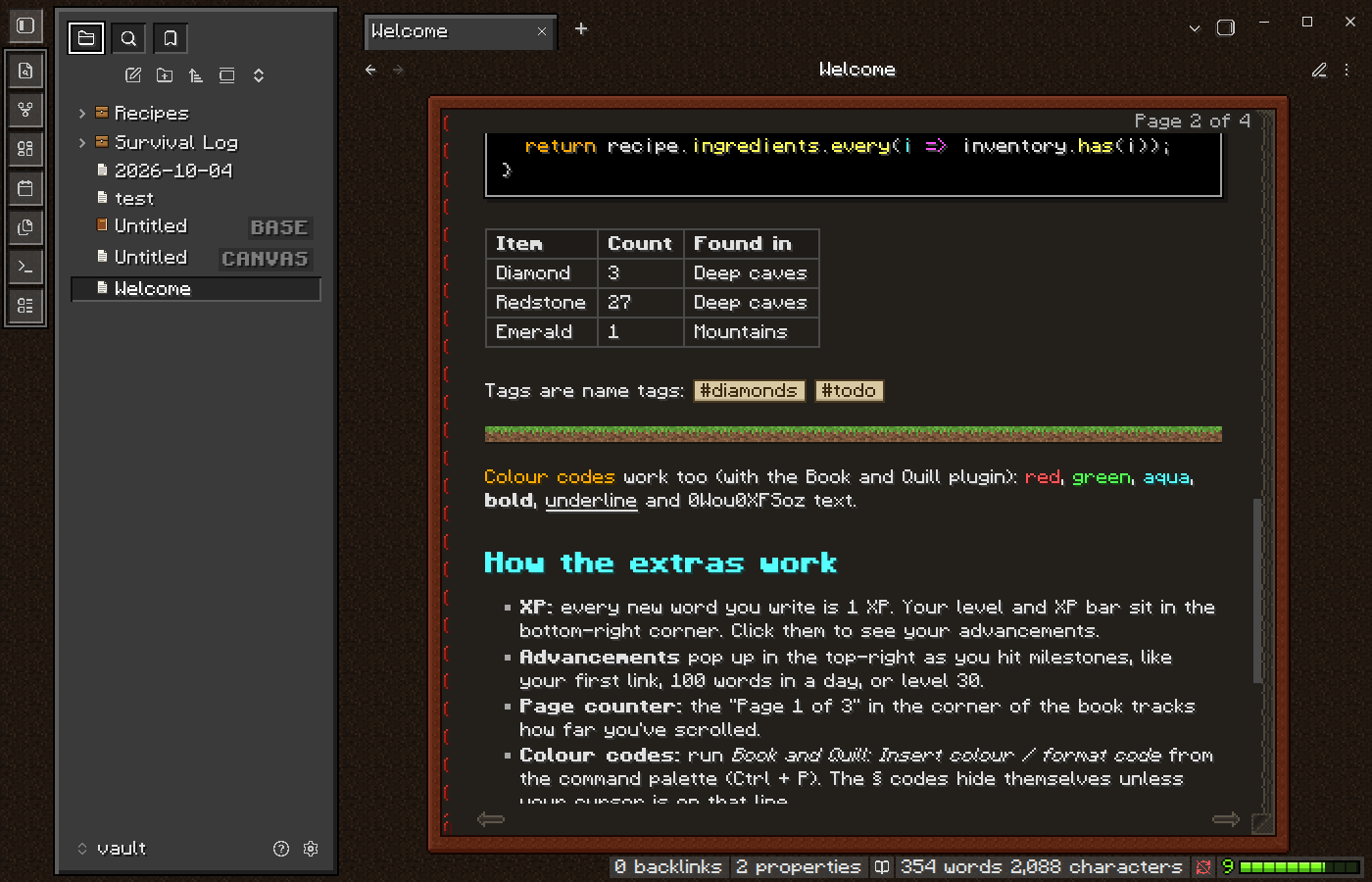Select the Welcome note in file explorer
This screenshot has height=882, width=1372.
(x=196, y=288)
